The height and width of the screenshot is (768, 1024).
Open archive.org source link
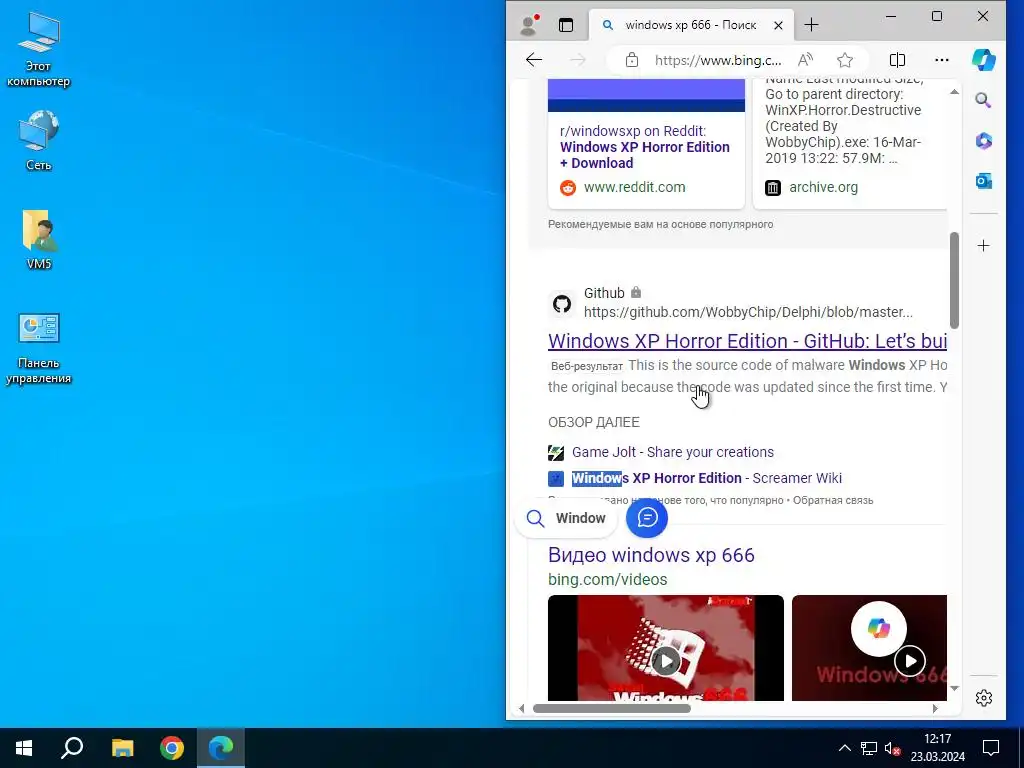click(x=824, y=187)
